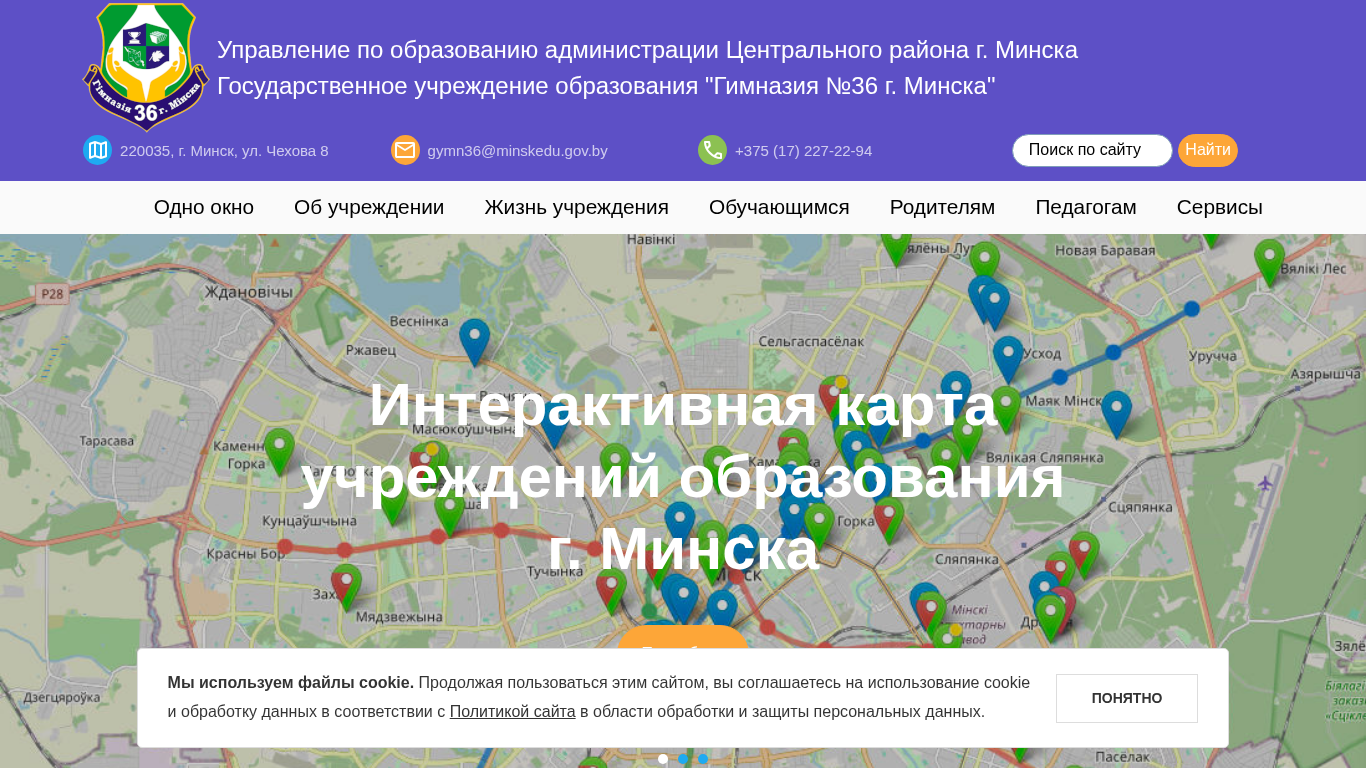Focus the 'Поиск по сайту' search field
Screen dimensions: 1366x768
pos(1091,150)
